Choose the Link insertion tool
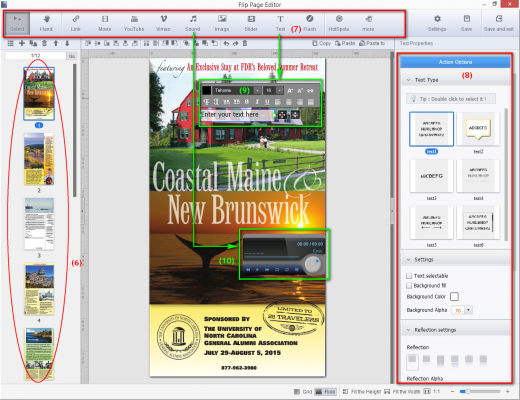The width and height of the screenshot is (520, 400). 76,23
